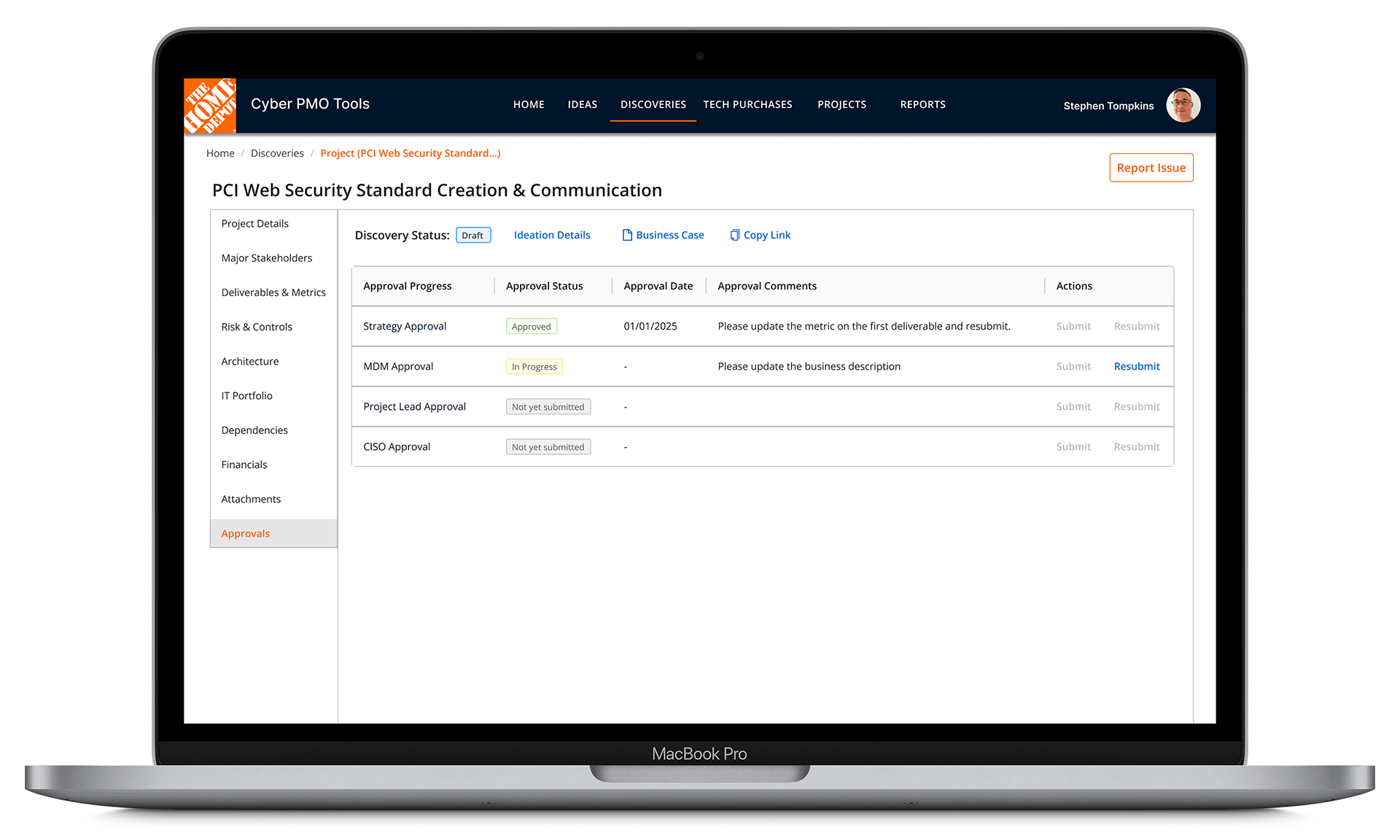Viewport: 1400px width, 840px height.
Task: Open the TECH PURCHASES menu item
Action: pyautogui.click(x=747, y=104)
